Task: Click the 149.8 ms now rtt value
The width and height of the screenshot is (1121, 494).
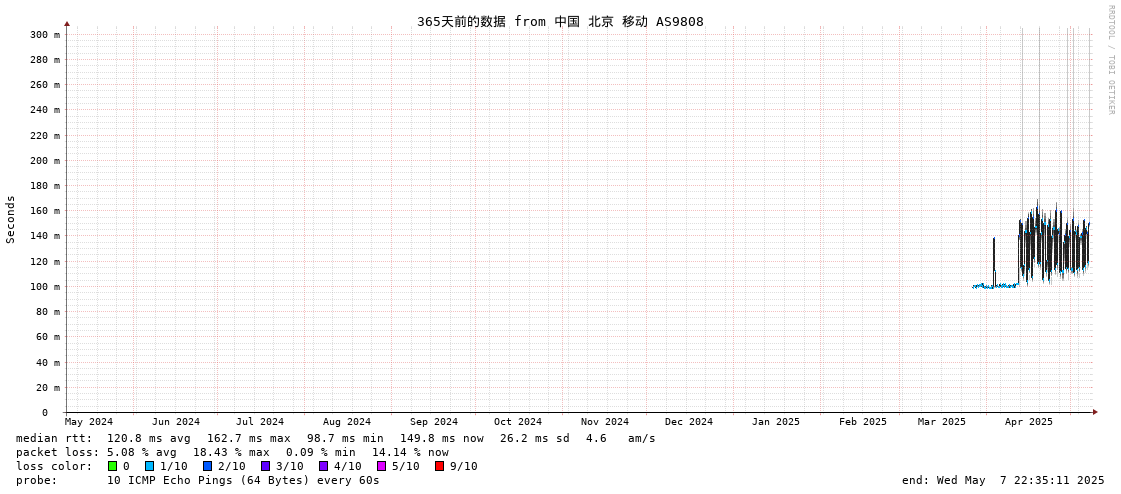Action: click(x=441, y=438)
